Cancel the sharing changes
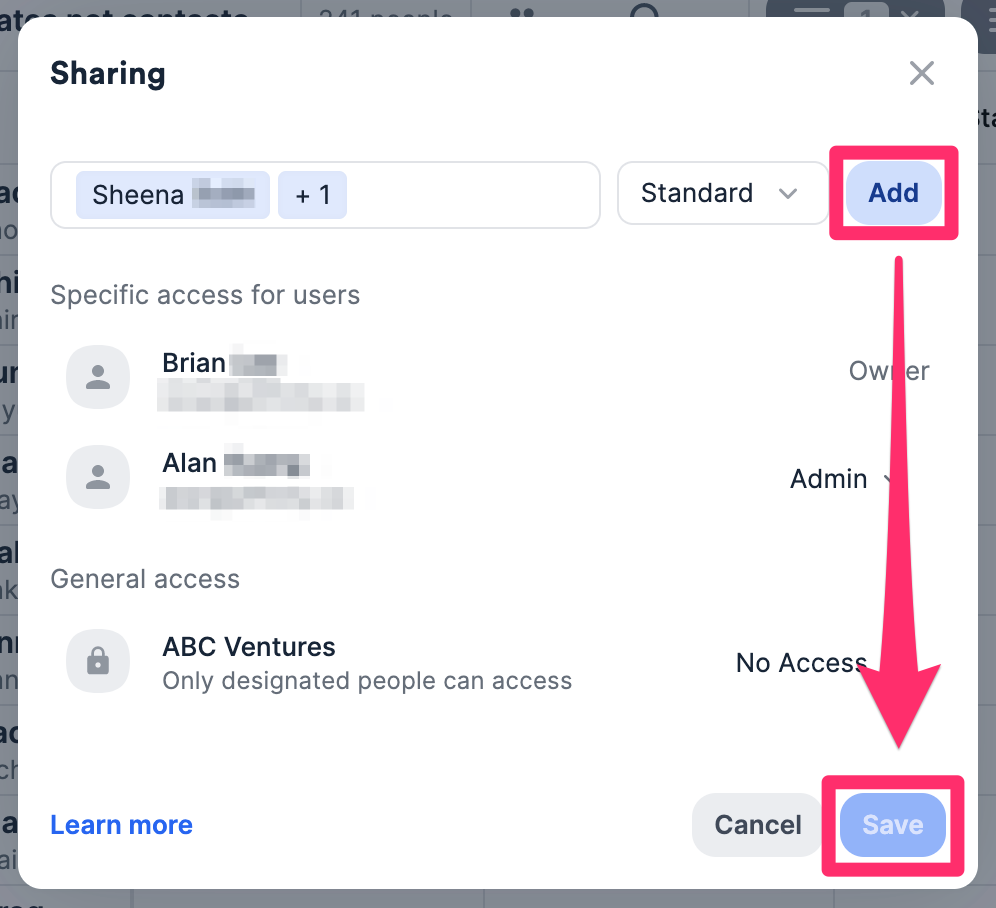 click(757, 825)
